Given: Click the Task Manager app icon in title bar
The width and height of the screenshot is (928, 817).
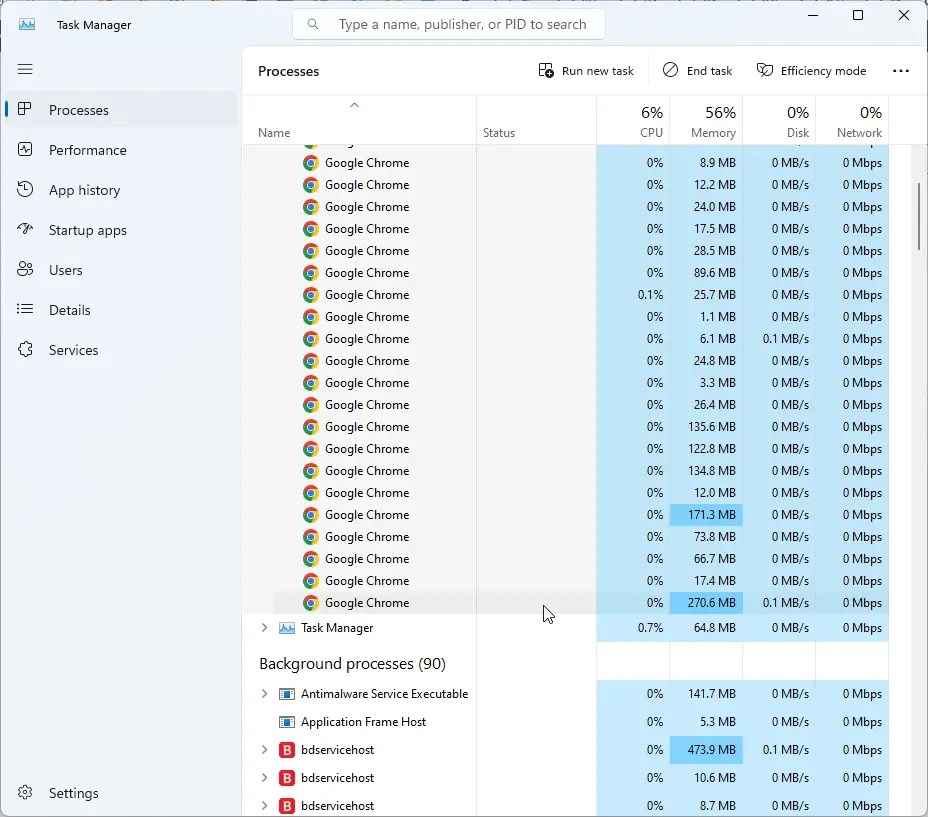Looking at the screenshot, I should point(27,25).
